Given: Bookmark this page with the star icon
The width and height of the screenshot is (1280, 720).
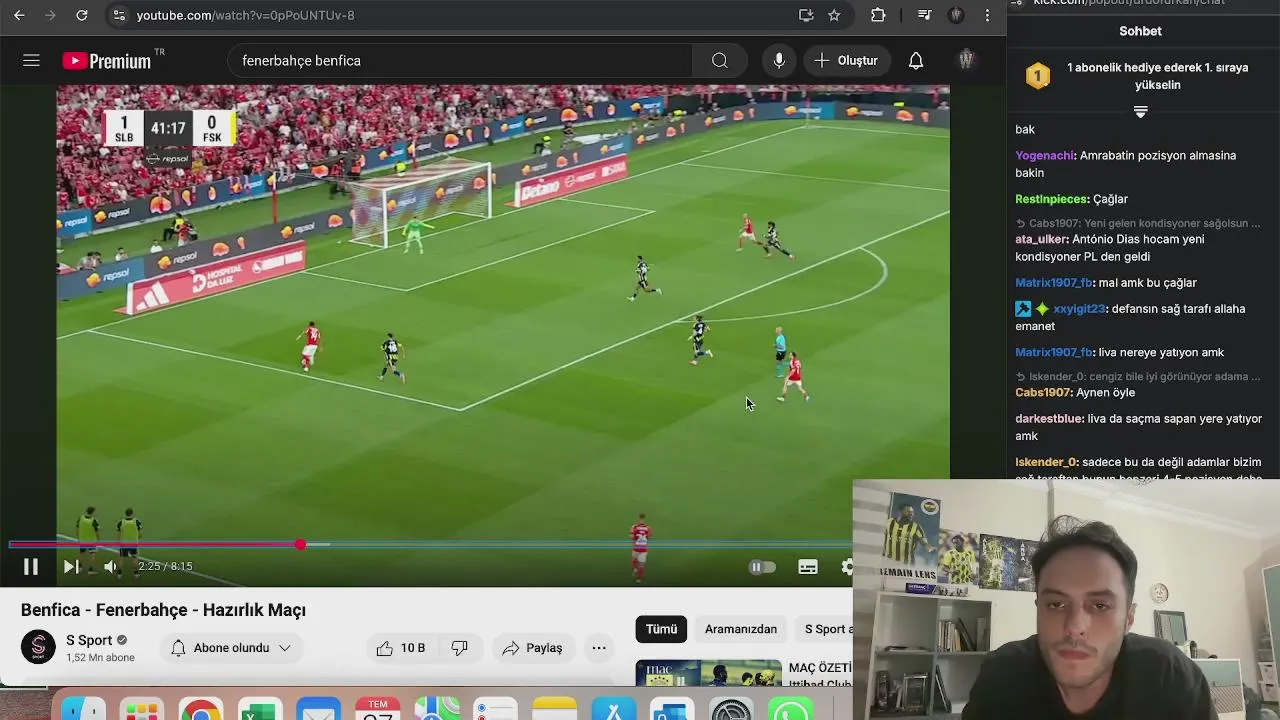Looking at the screenshot, I should [834, 15].
